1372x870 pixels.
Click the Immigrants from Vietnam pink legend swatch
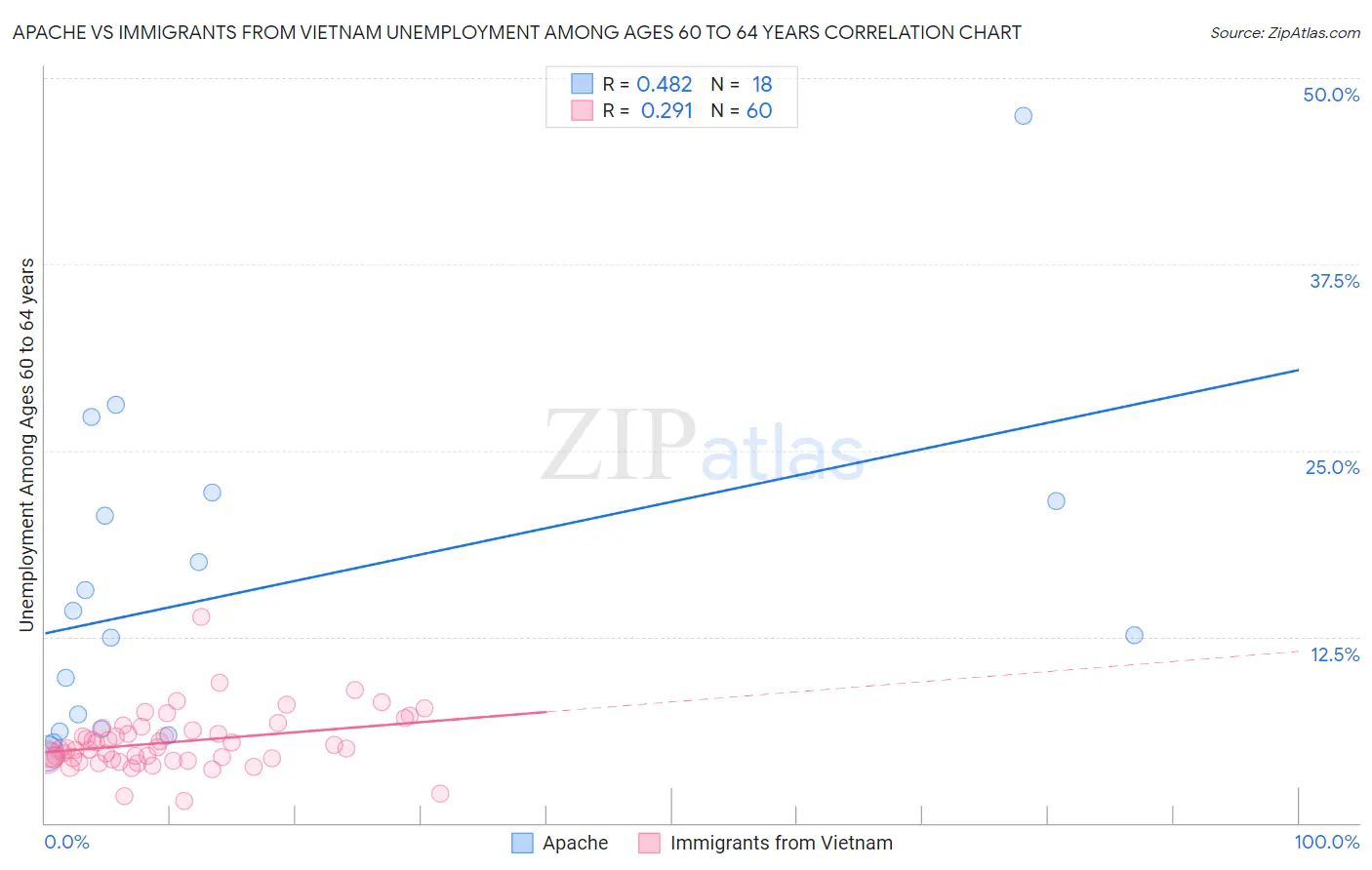point(650,843)
